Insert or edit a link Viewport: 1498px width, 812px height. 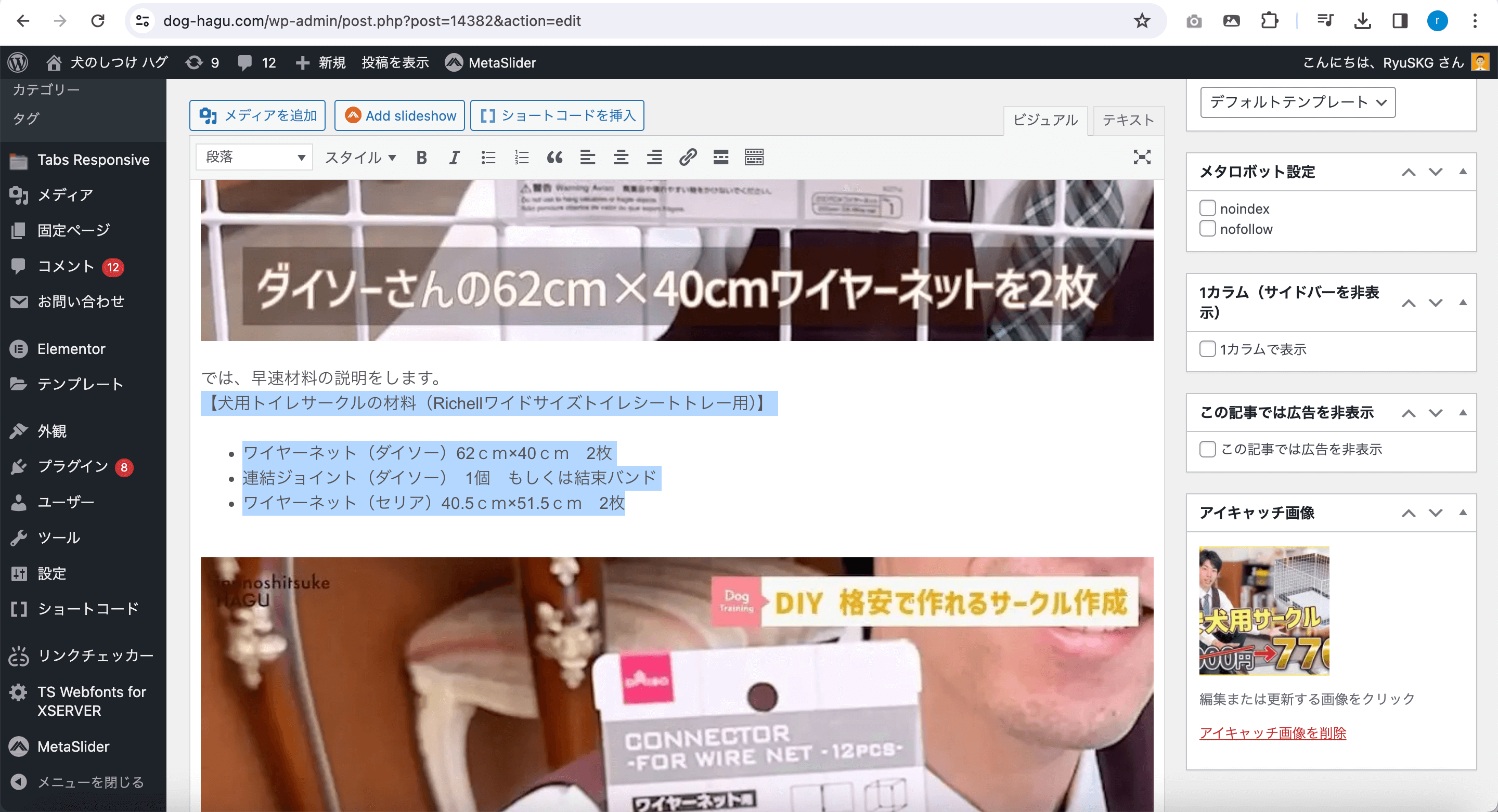(x=688, y=157)
